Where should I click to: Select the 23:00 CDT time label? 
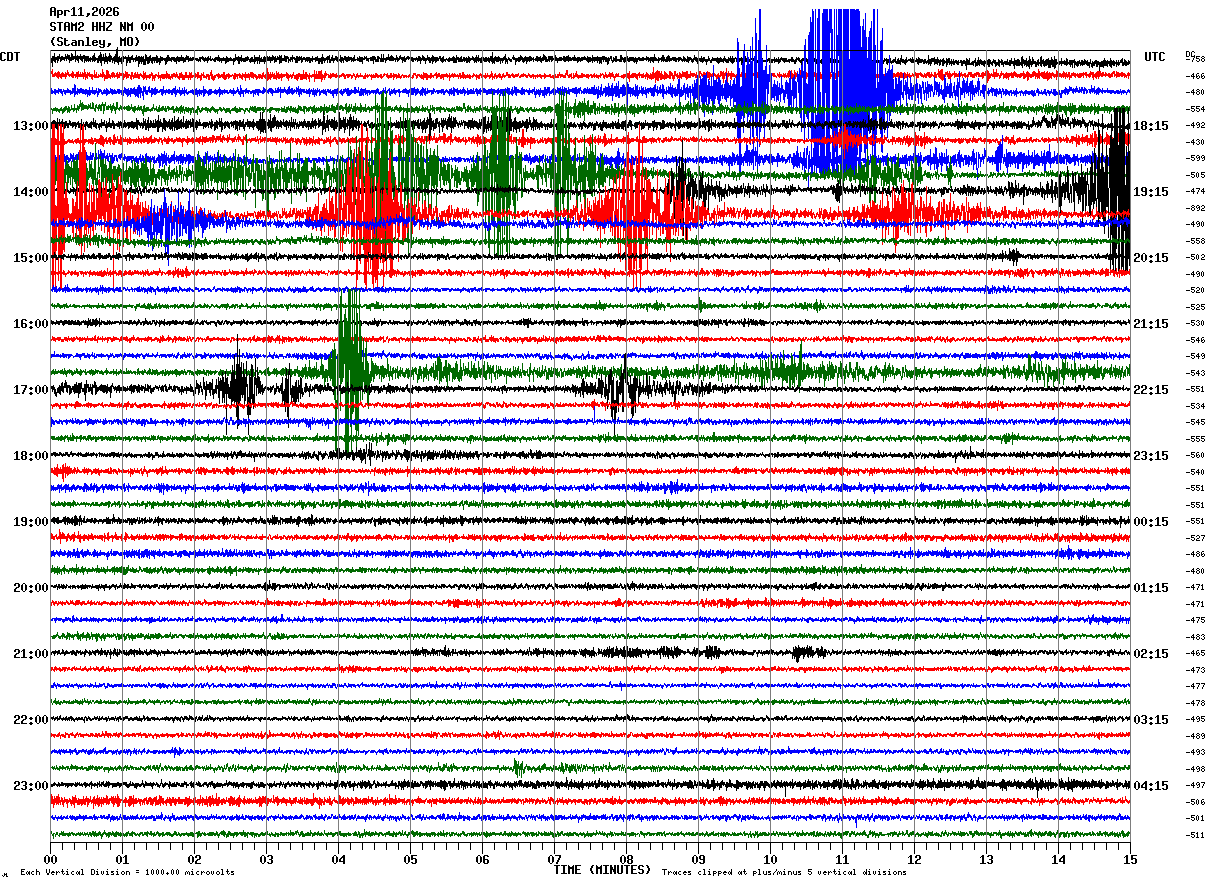30,786
